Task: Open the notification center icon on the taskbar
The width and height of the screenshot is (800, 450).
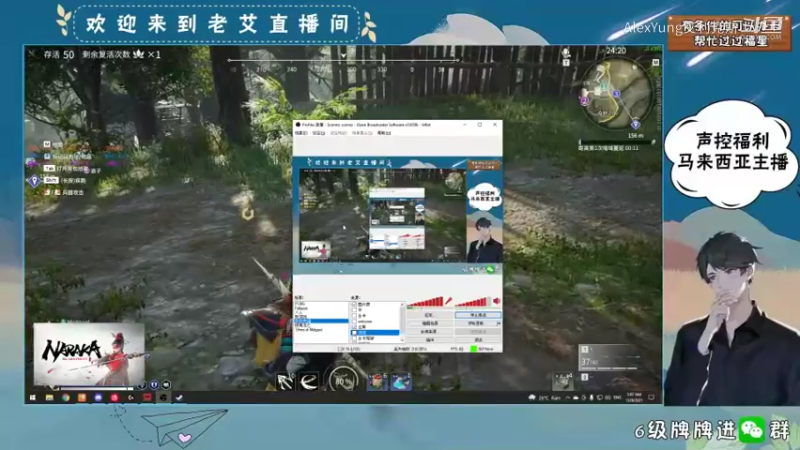Action: (652, 397)
